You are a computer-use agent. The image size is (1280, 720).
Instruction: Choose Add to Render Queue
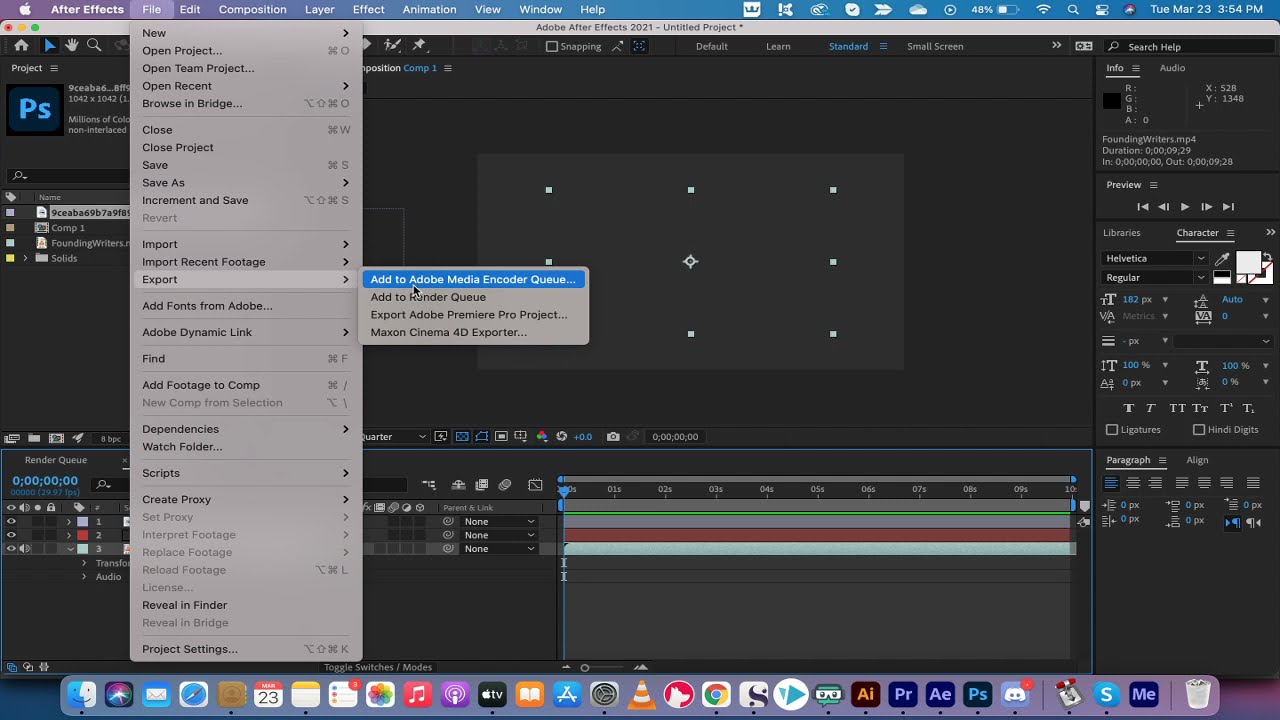click(428, 297)
